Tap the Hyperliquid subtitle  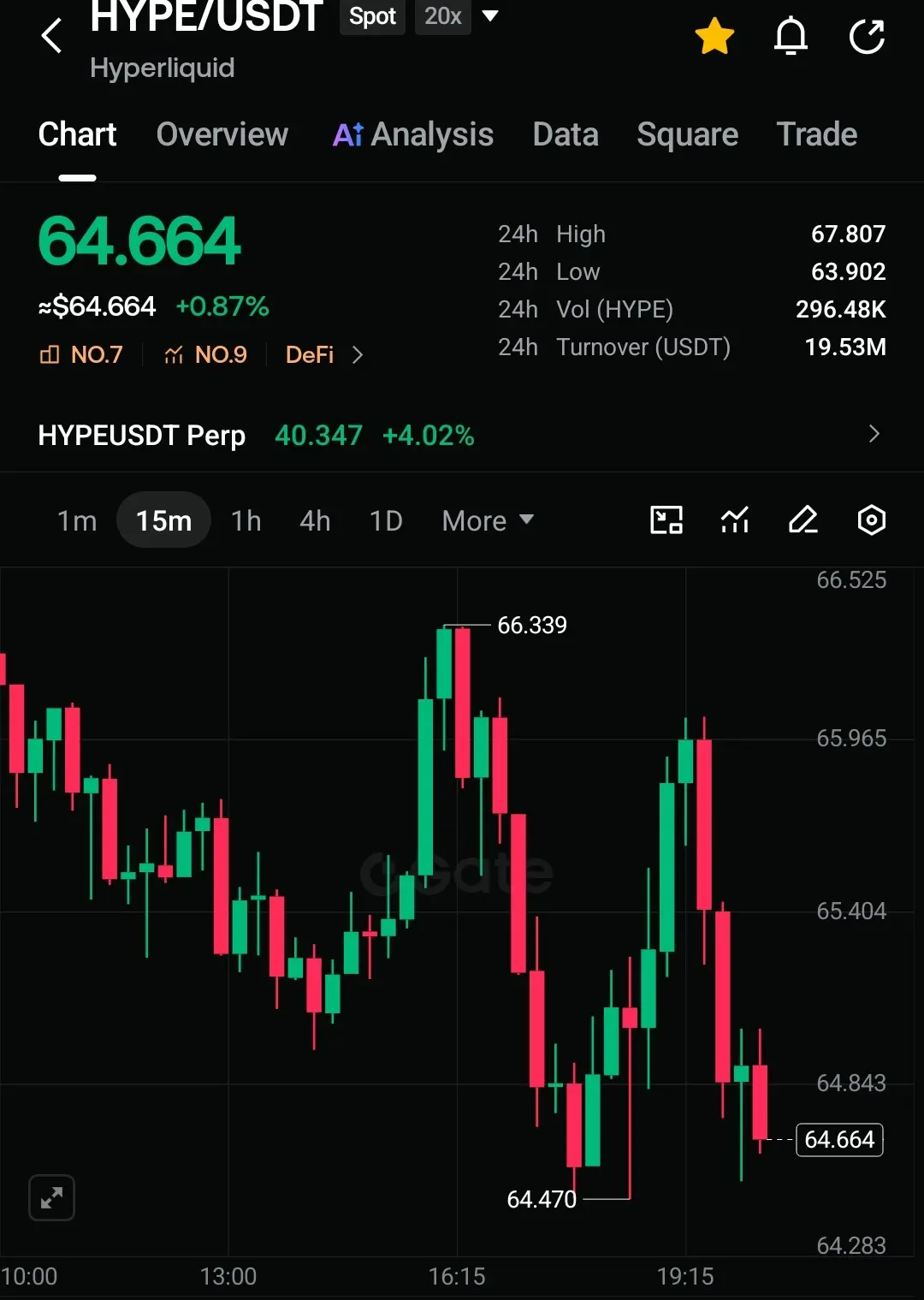[163, 68]
